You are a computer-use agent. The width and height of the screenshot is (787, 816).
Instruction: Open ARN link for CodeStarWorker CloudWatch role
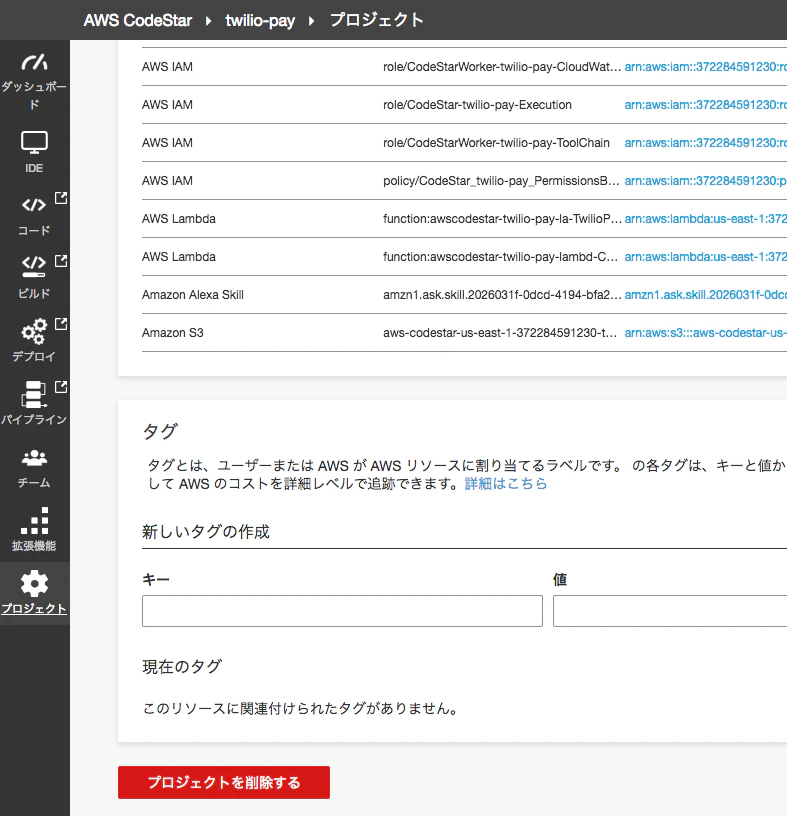pyautogui.click(x=705, y=67)
